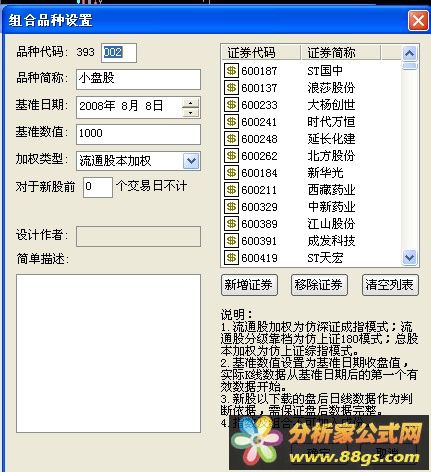The image size is (431, 472).
Task: Click the 证券代码 column header
Action: (x=261, y=53)
